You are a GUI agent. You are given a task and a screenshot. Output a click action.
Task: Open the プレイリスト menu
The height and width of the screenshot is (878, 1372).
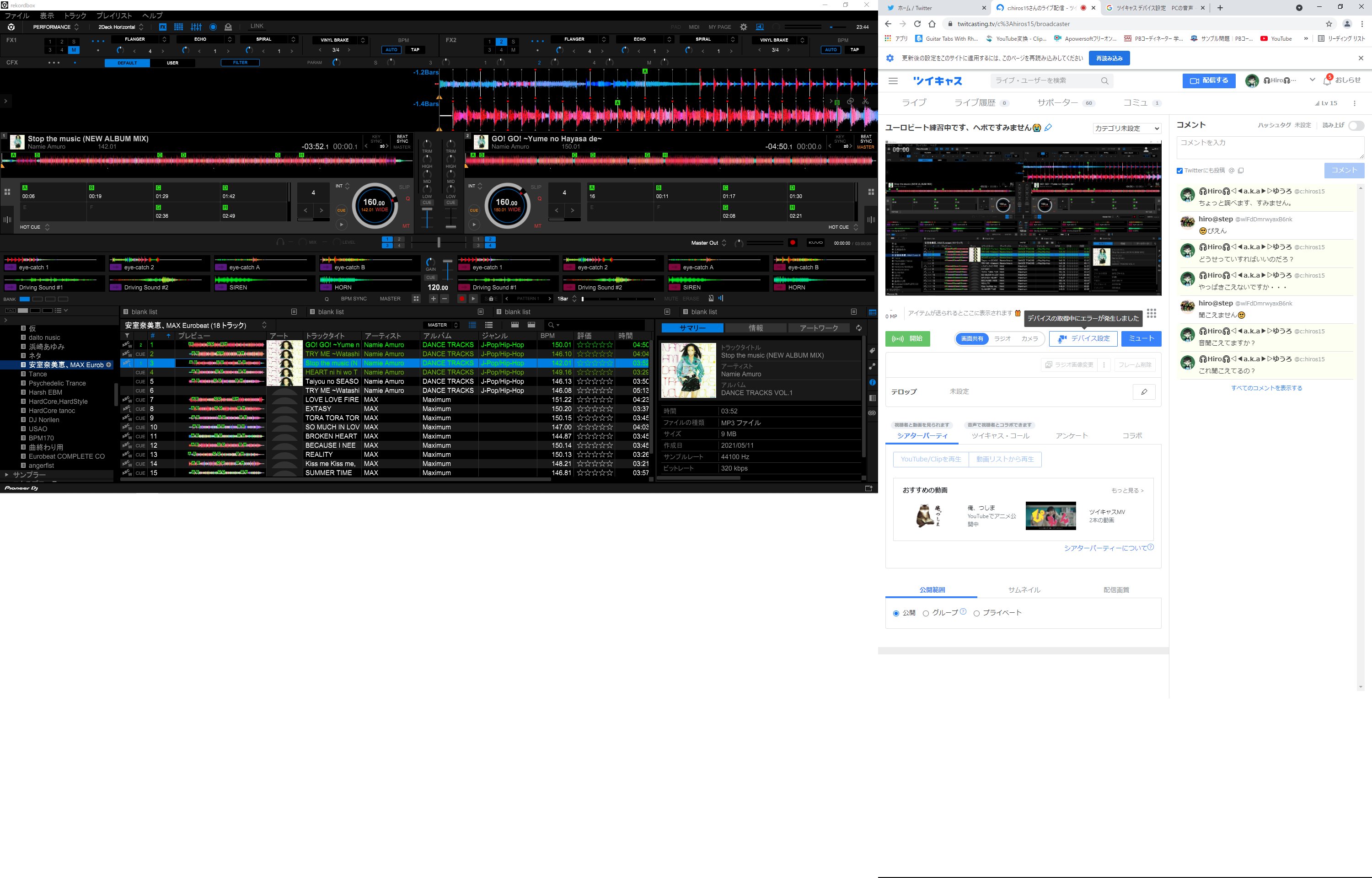(x=114, y=16)
